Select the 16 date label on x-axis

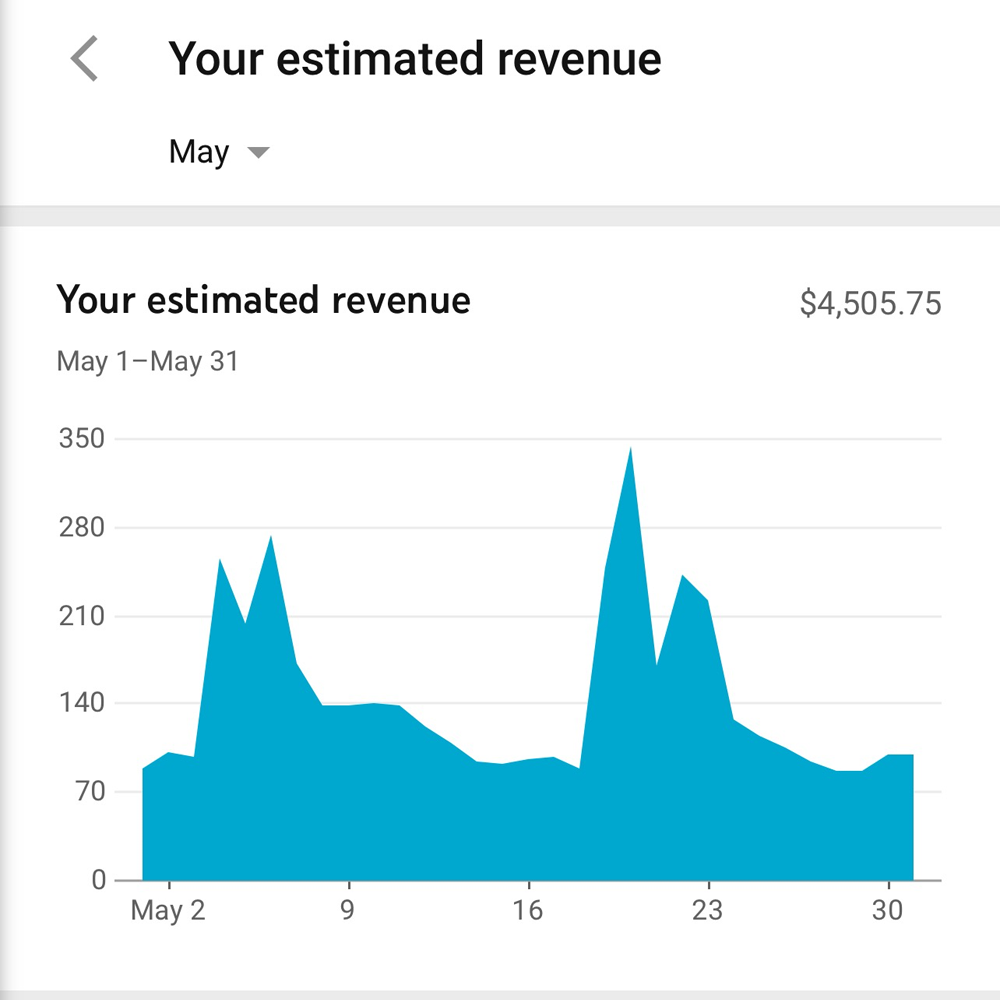coord(528,911)
